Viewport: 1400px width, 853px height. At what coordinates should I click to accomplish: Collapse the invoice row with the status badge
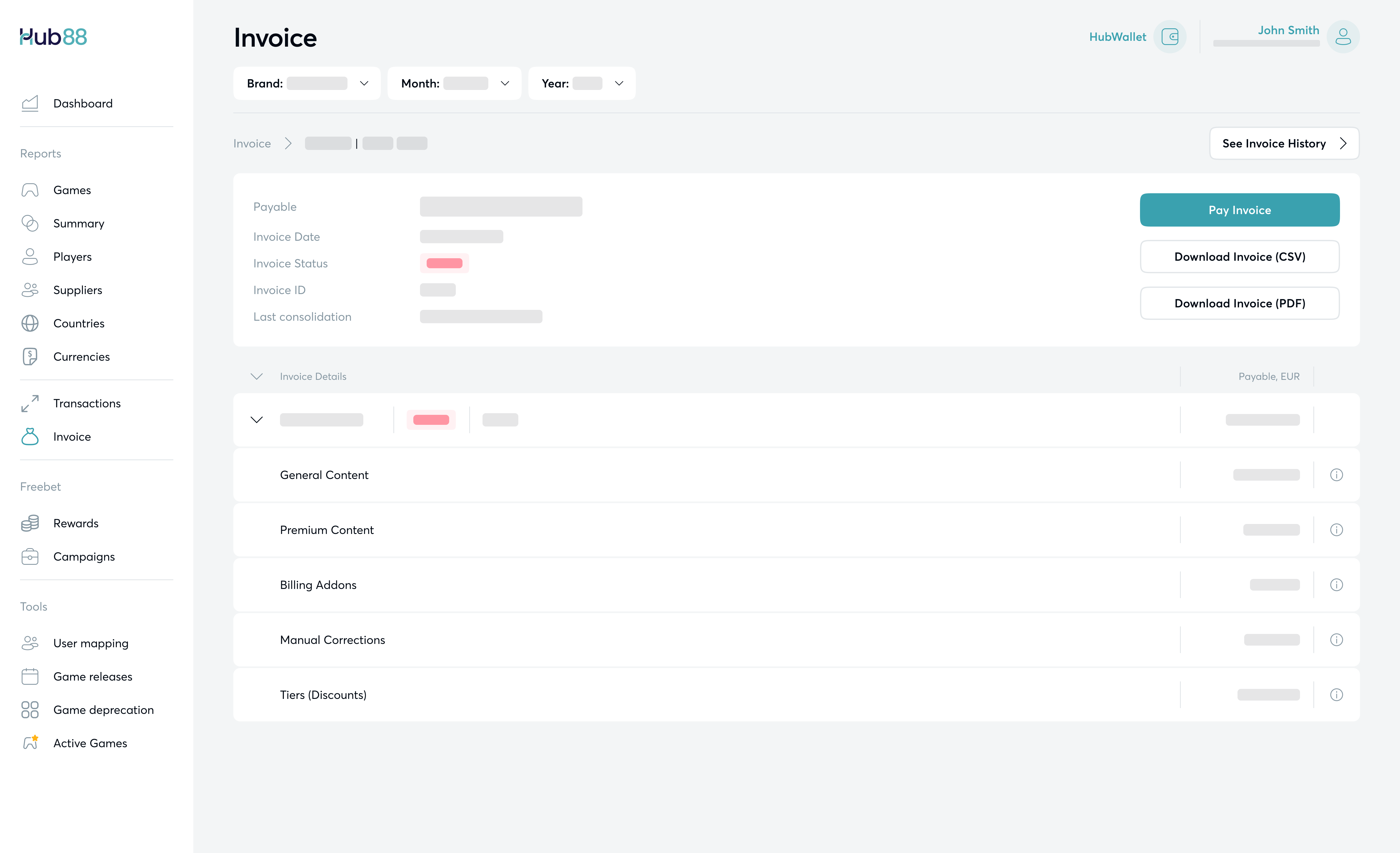[257, 420]
